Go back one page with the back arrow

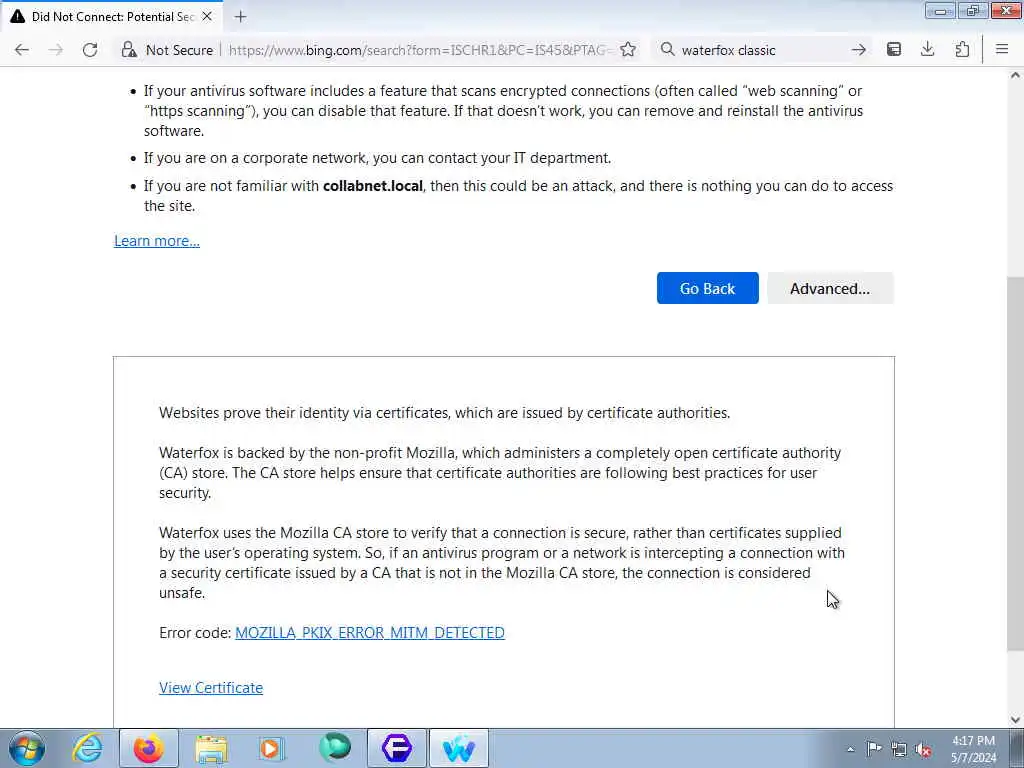(22, 50)
